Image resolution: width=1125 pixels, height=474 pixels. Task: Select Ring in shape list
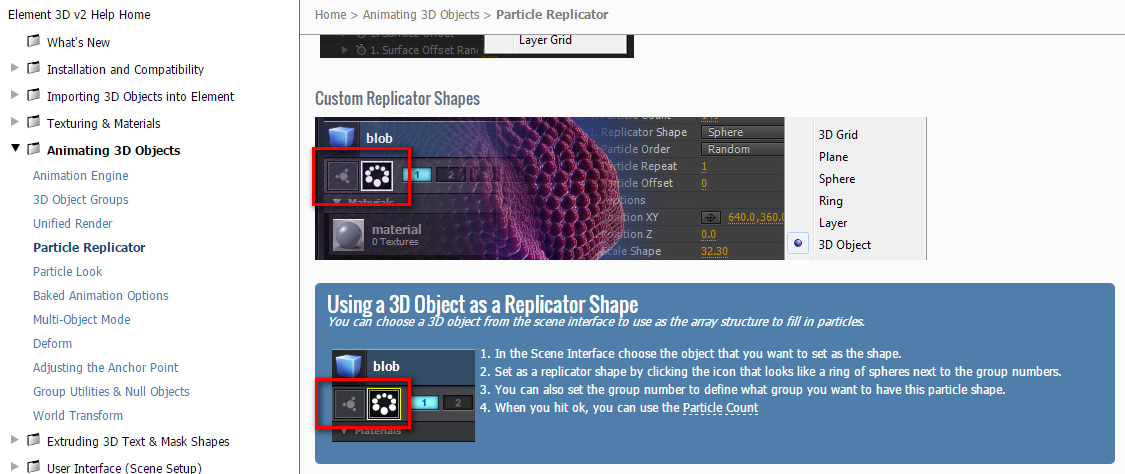click(x=831, y=201)
